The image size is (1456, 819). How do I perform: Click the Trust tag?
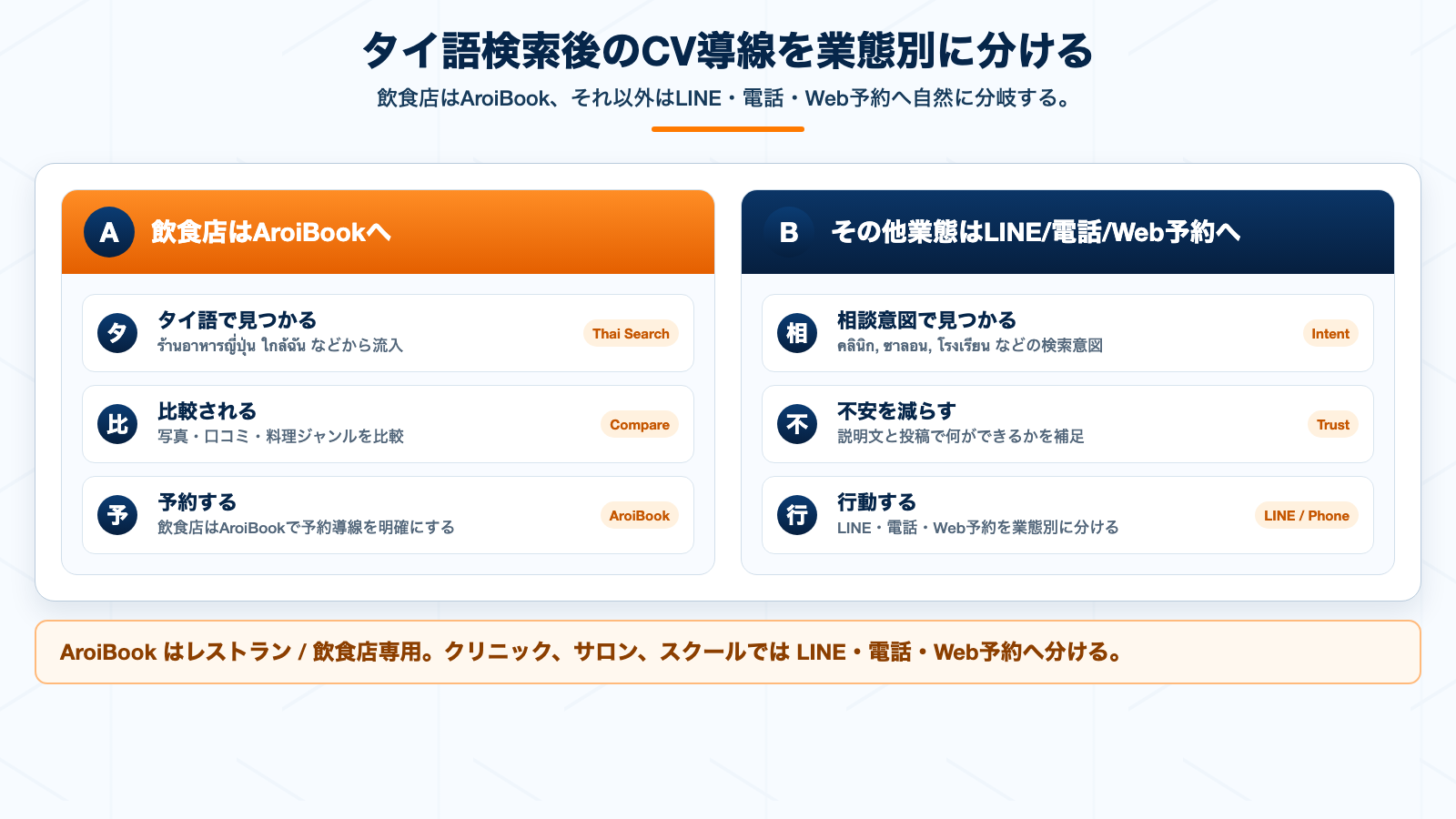tap(1333, 424)
